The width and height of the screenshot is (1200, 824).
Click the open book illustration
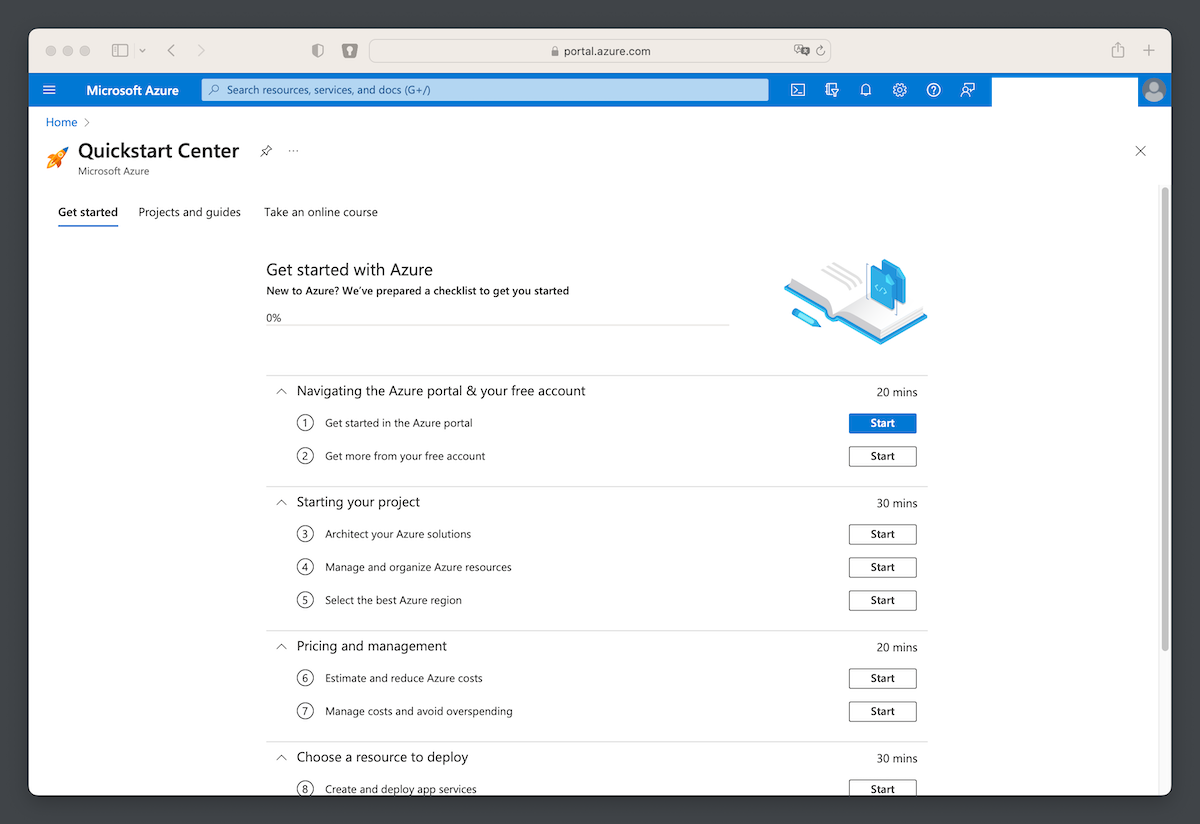pos(856,301)
